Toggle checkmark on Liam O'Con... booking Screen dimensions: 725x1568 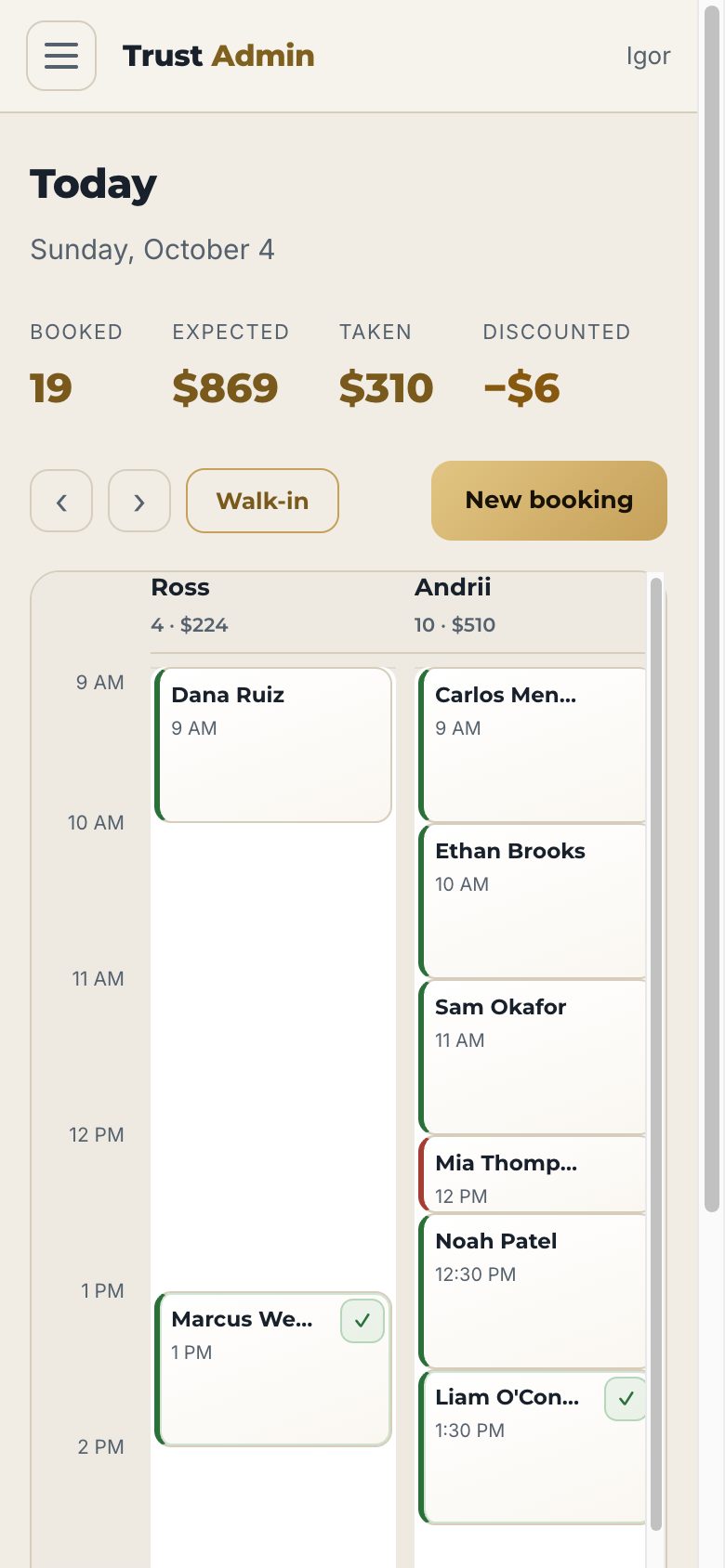(626, 1399)
